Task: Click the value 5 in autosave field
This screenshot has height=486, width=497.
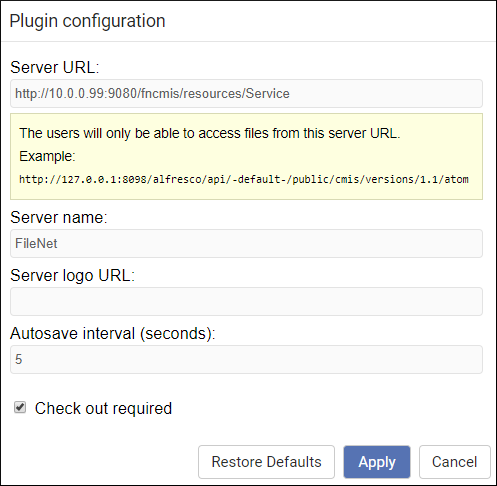Action: [x=19, y=359]
